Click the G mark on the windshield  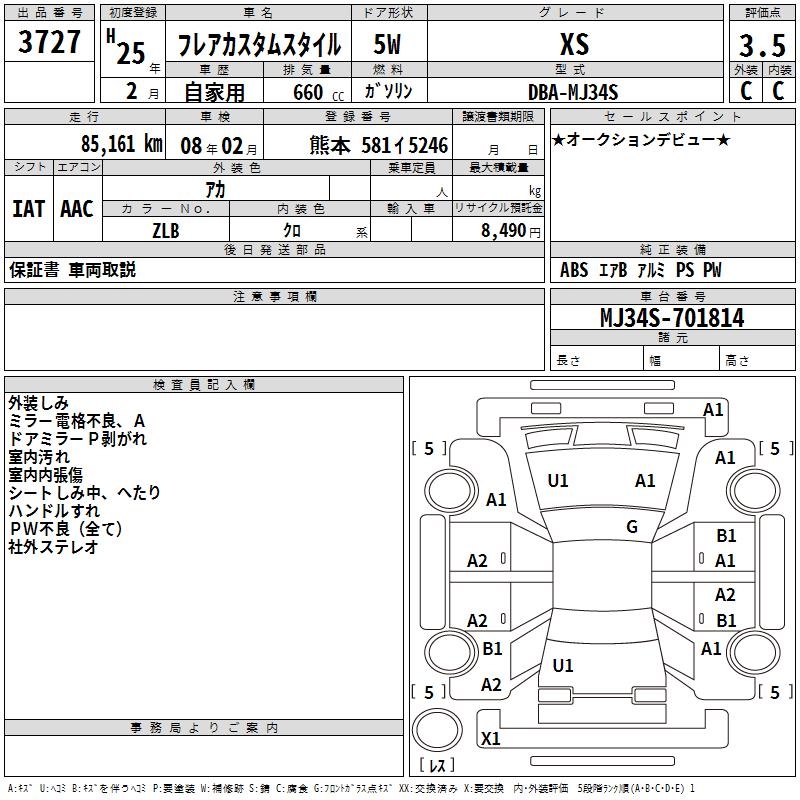tap(632, 527)
